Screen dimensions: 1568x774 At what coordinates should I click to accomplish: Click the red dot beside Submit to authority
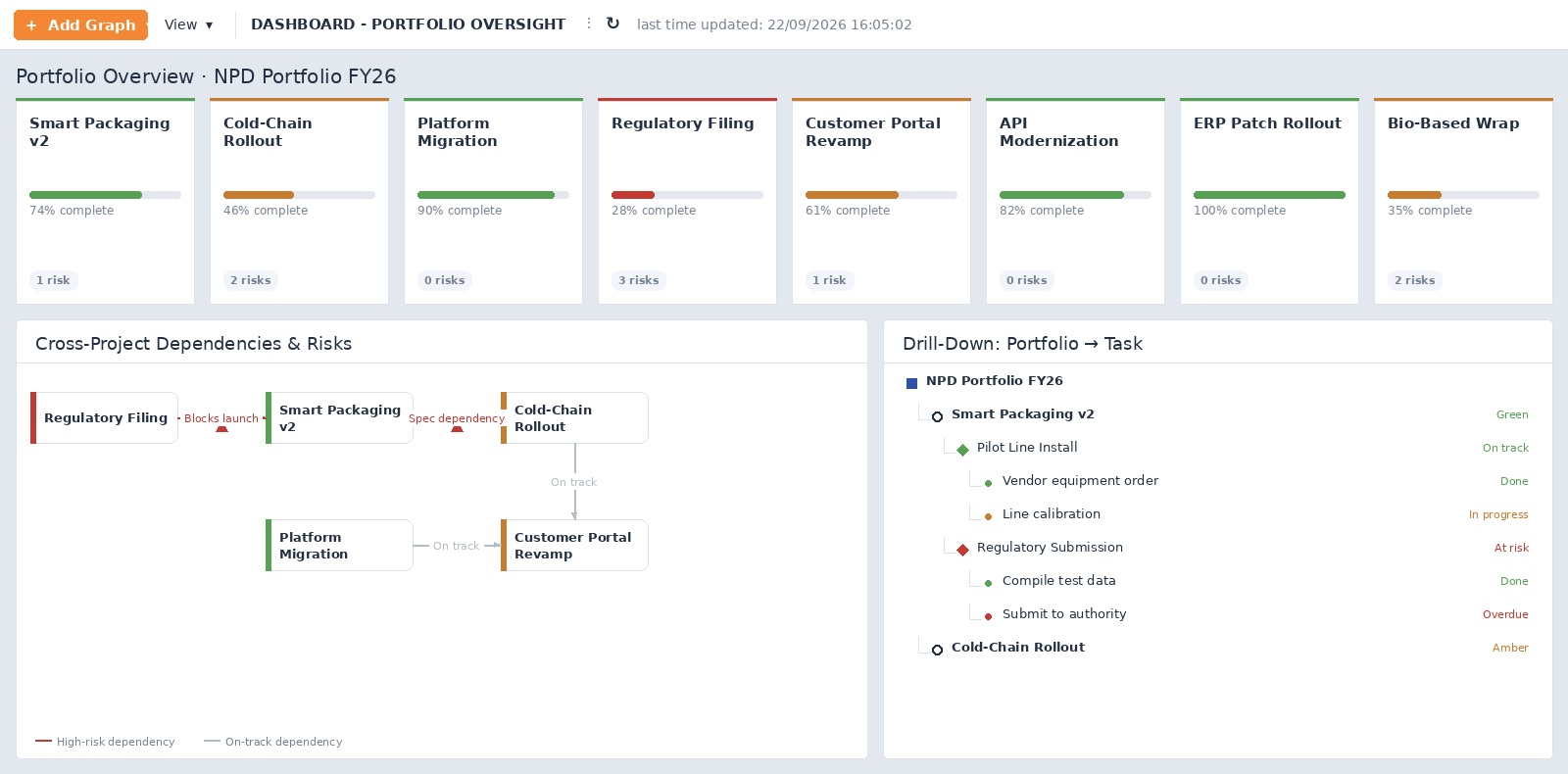pos(988,616)
